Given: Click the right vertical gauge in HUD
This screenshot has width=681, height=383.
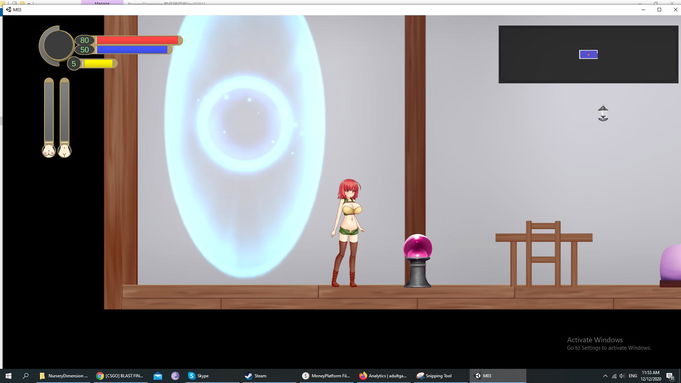Looking at the screenshot, I should 64,117.
